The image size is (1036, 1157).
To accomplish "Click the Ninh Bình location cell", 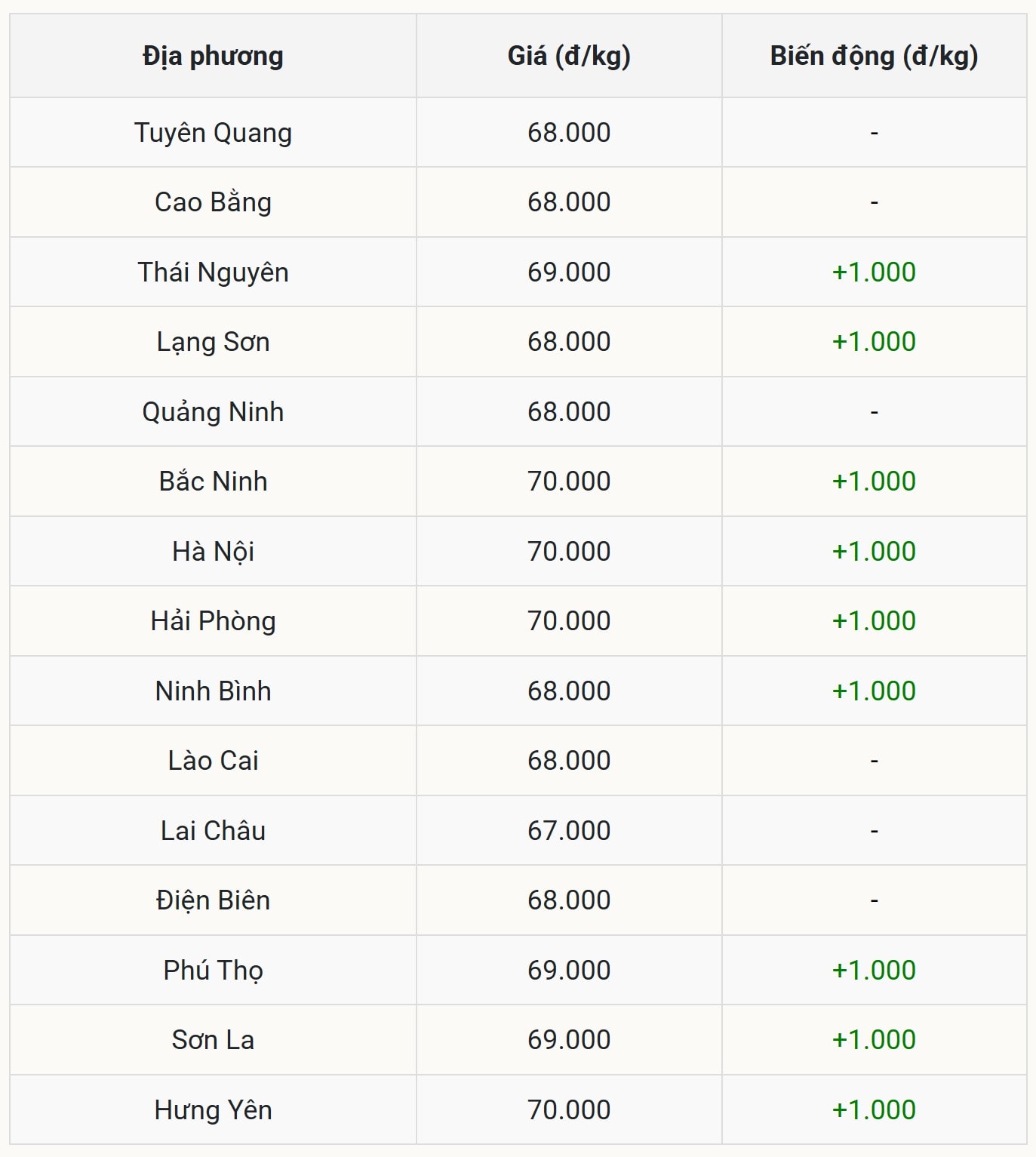I will coord(213,691).
